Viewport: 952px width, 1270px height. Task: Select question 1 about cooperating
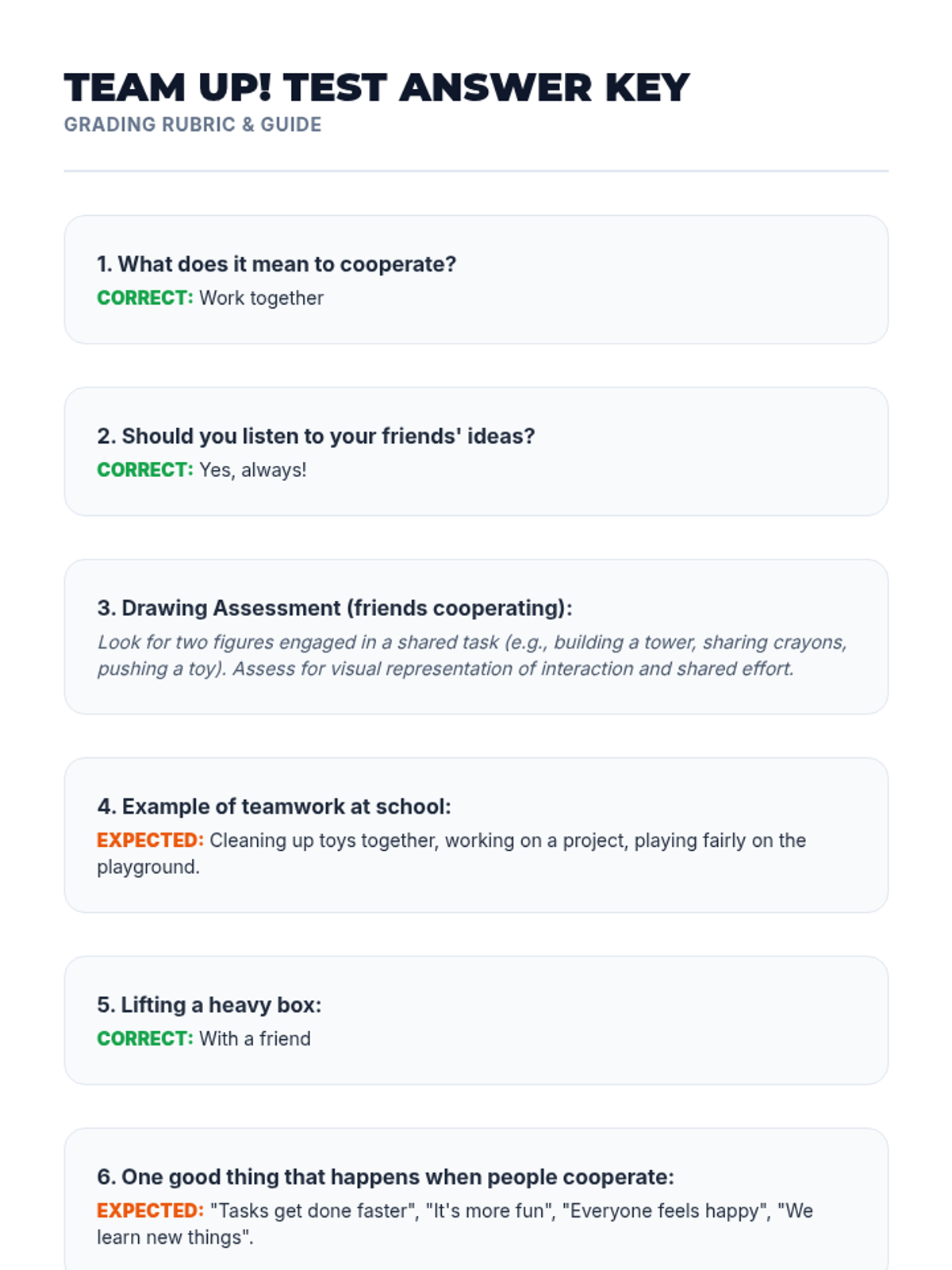tap(276, 264)
